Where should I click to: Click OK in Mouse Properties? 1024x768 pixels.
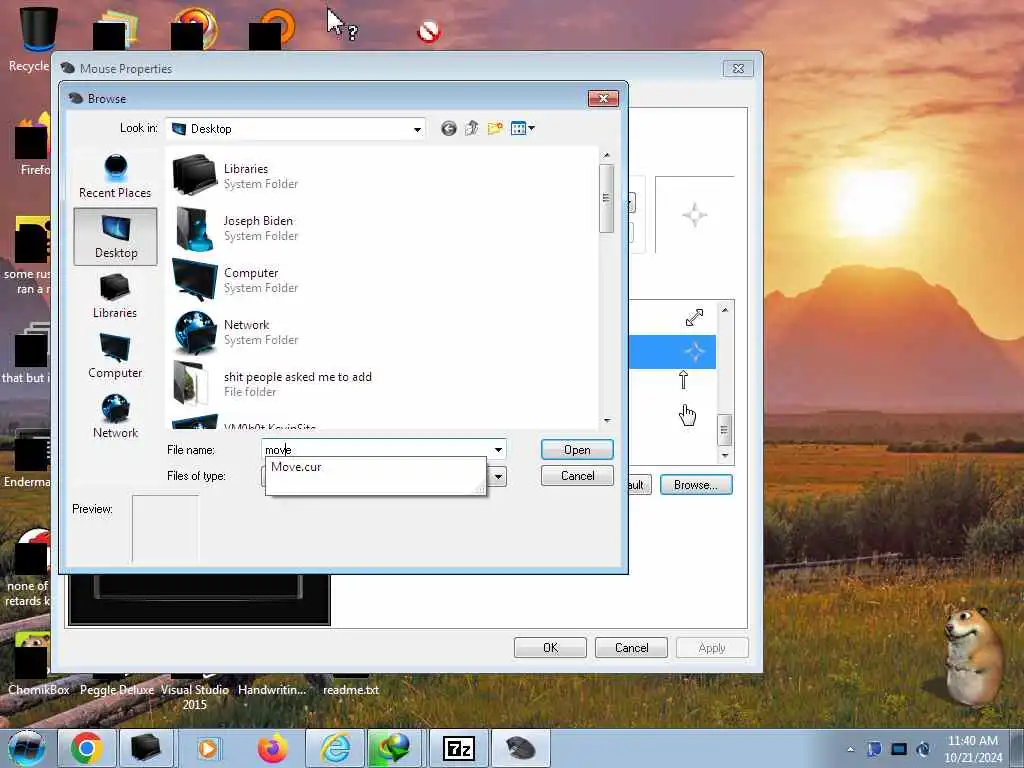pos(550,647)
